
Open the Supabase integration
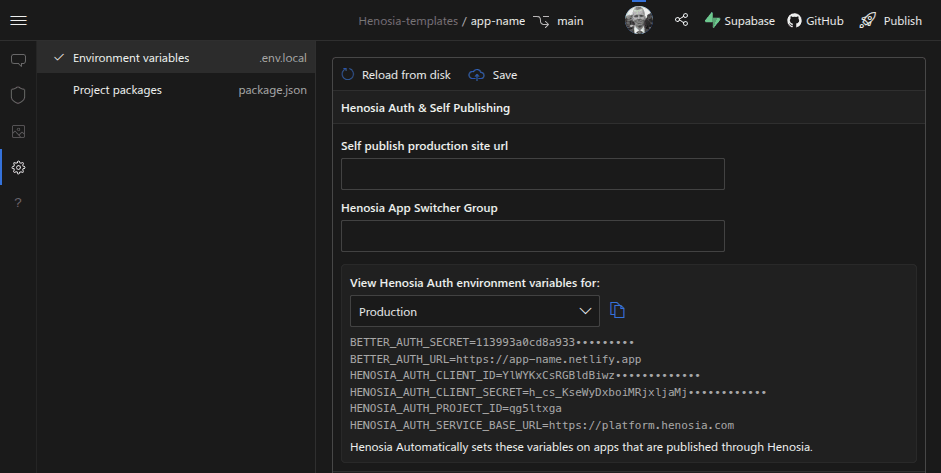pyautogui.click(x=739, y=21)
